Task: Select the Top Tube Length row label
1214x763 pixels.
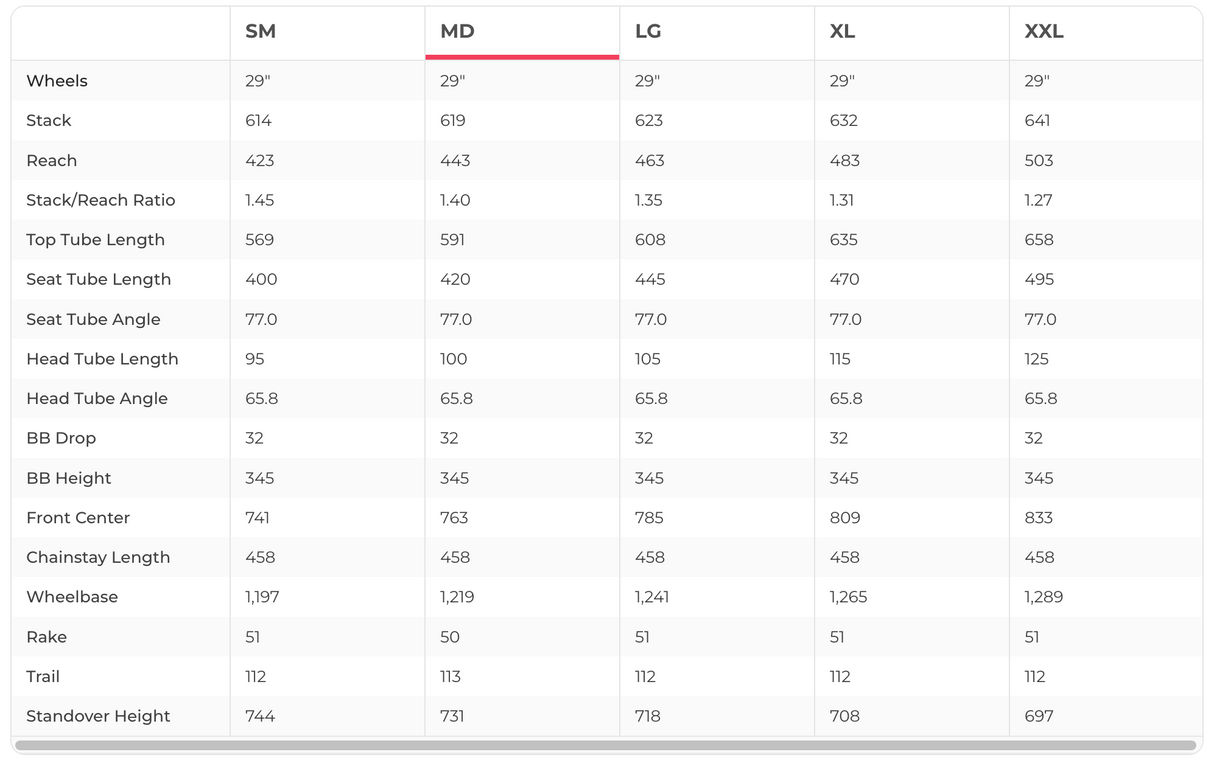Action: 96,240
